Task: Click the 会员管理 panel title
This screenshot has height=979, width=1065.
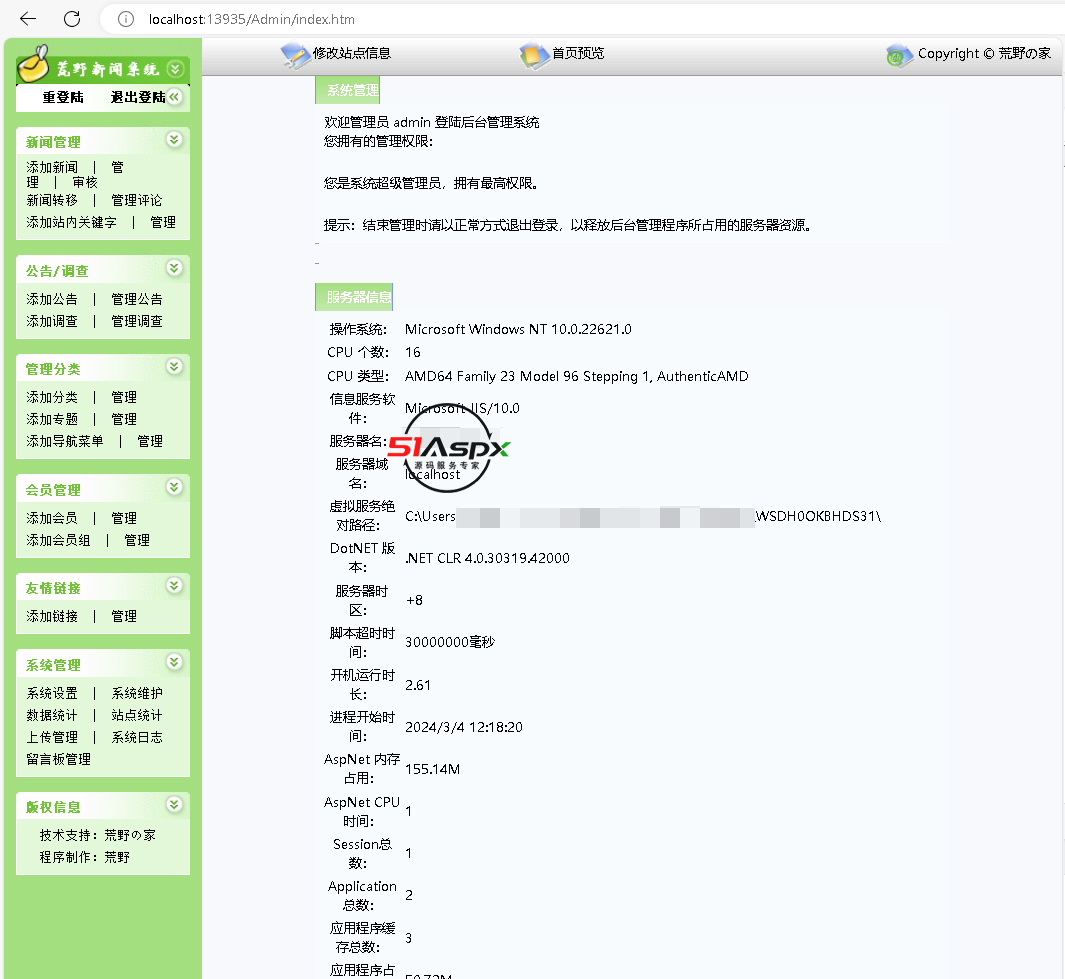Action: point(53,490)
